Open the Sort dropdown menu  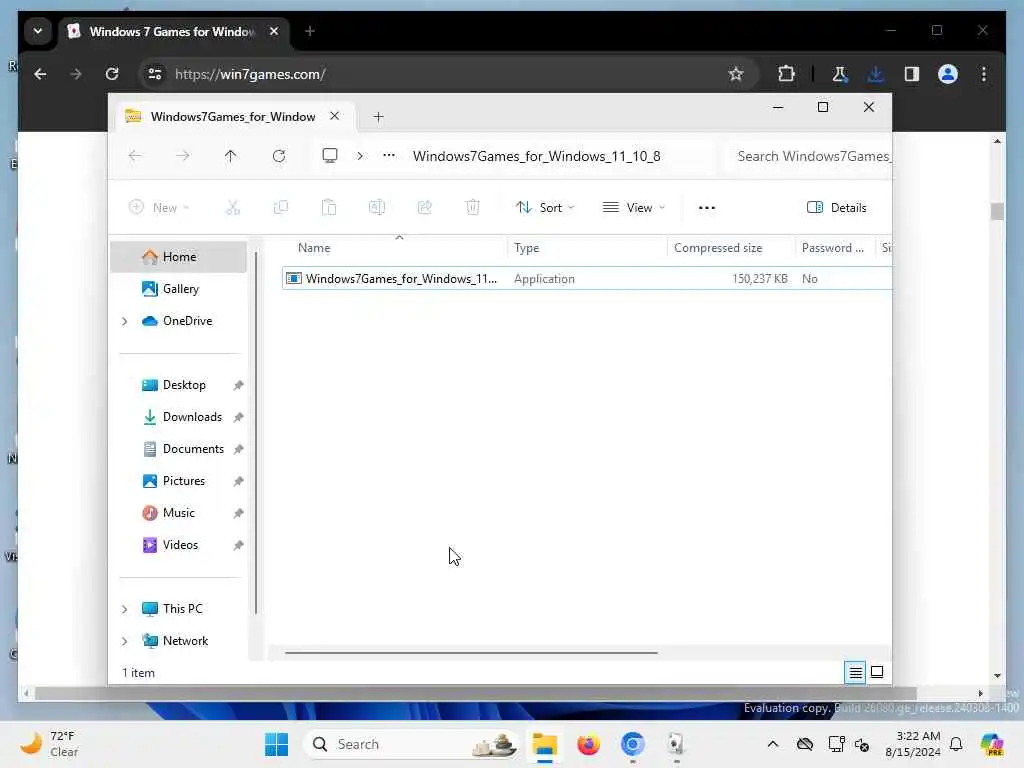[545, 208]
